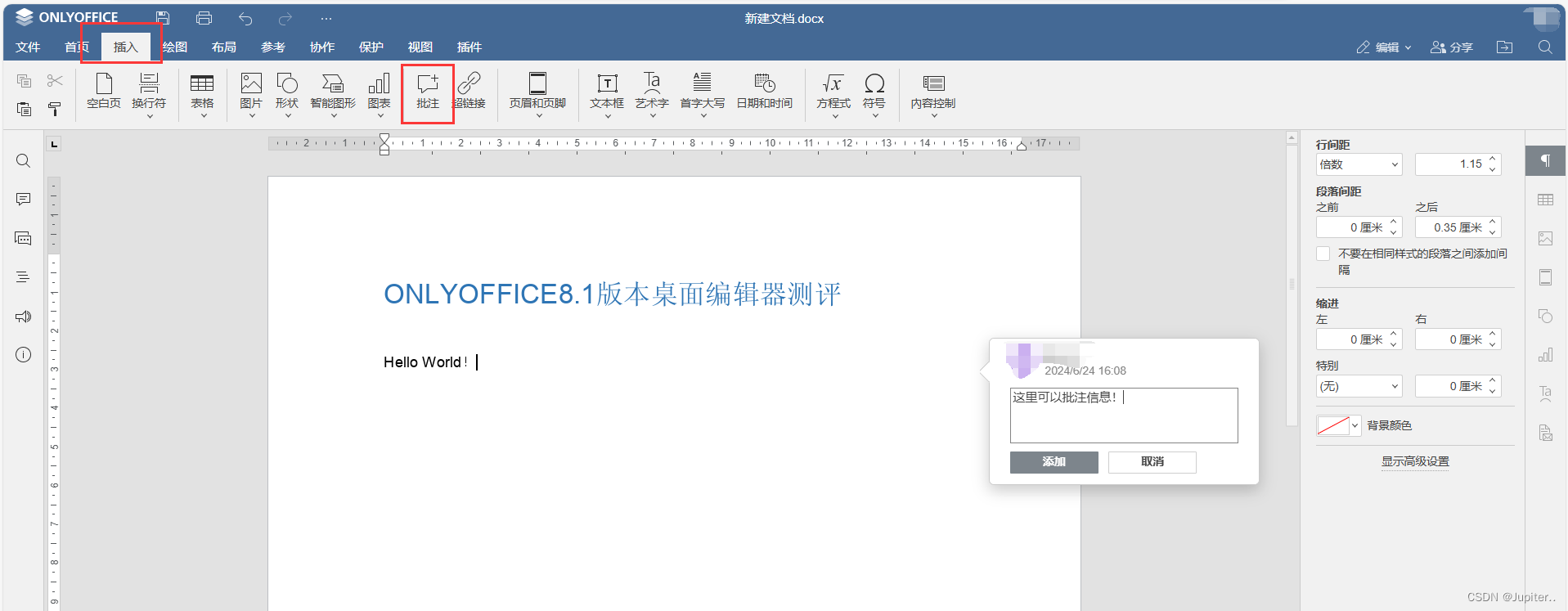Open the Symbol (符号) button
Image resolution: width=1568 pixels, height=611 pixels.
[874, 94]
